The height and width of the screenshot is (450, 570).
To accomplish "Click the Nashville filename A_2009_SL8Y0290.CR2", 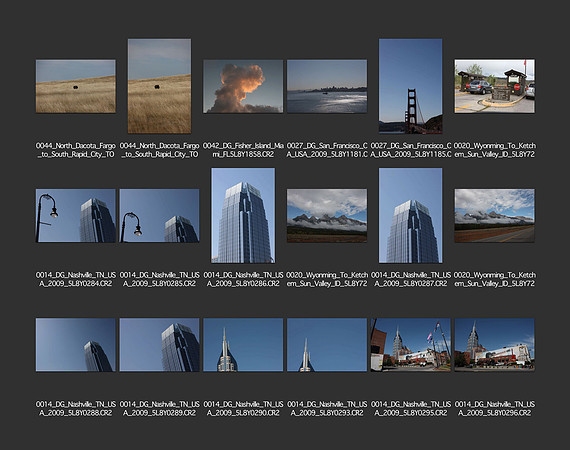I will coord(243,409).
